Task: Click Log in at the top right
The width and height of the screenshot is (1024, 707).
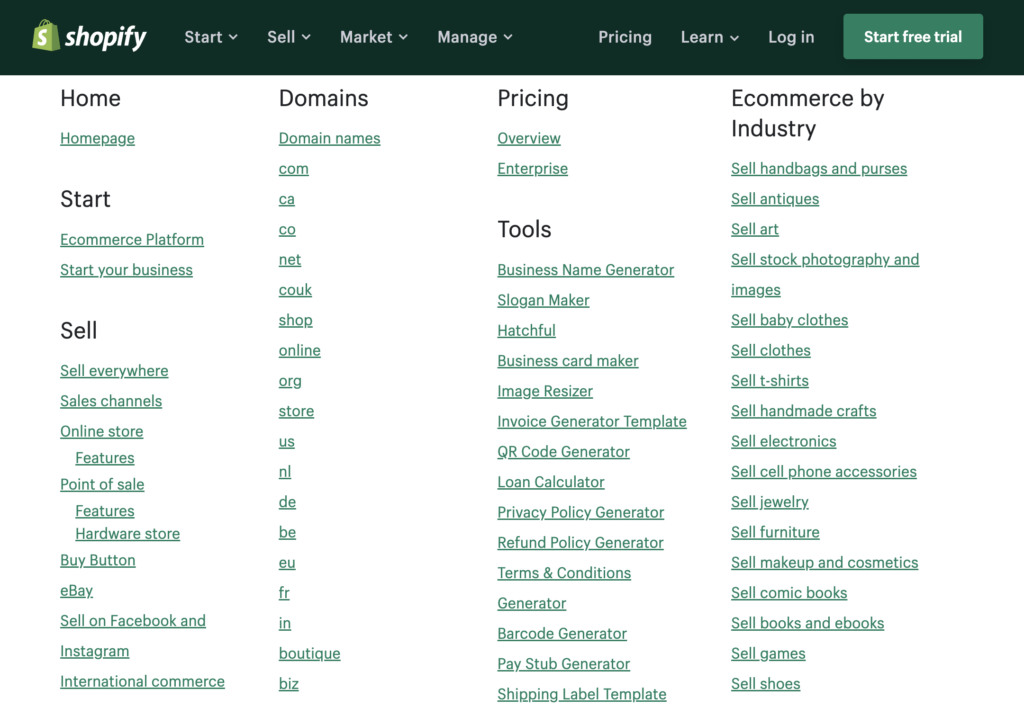Action: click(x=791, y=37)
